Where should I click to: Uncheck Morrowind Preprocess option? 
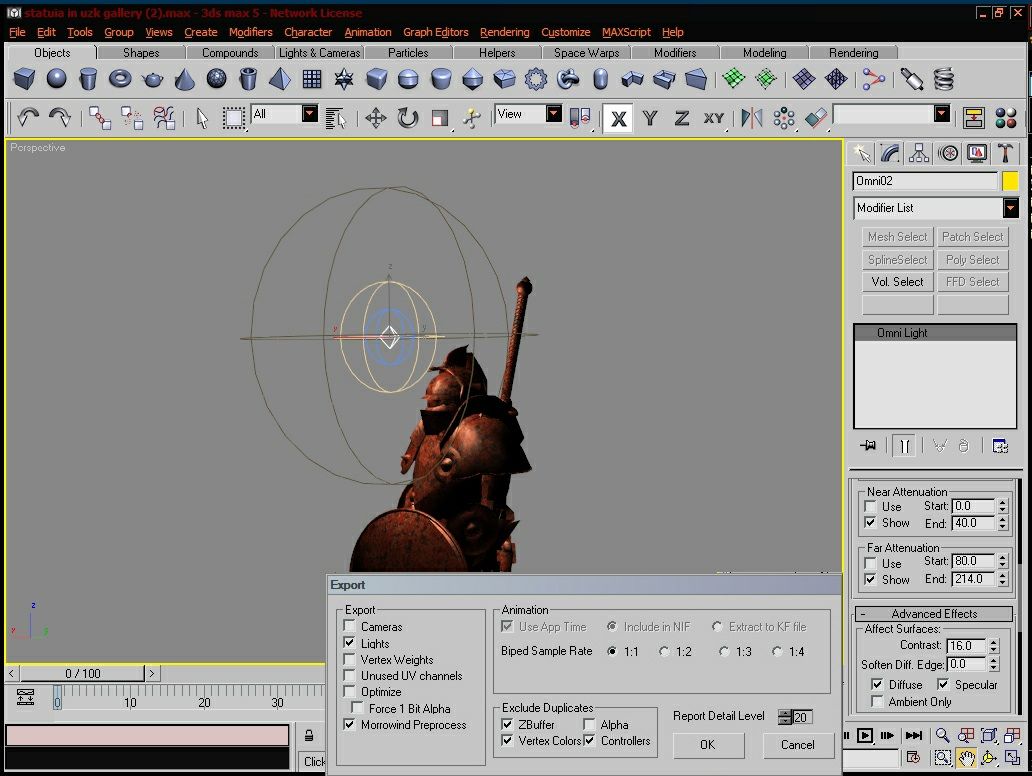click(349, 724)
